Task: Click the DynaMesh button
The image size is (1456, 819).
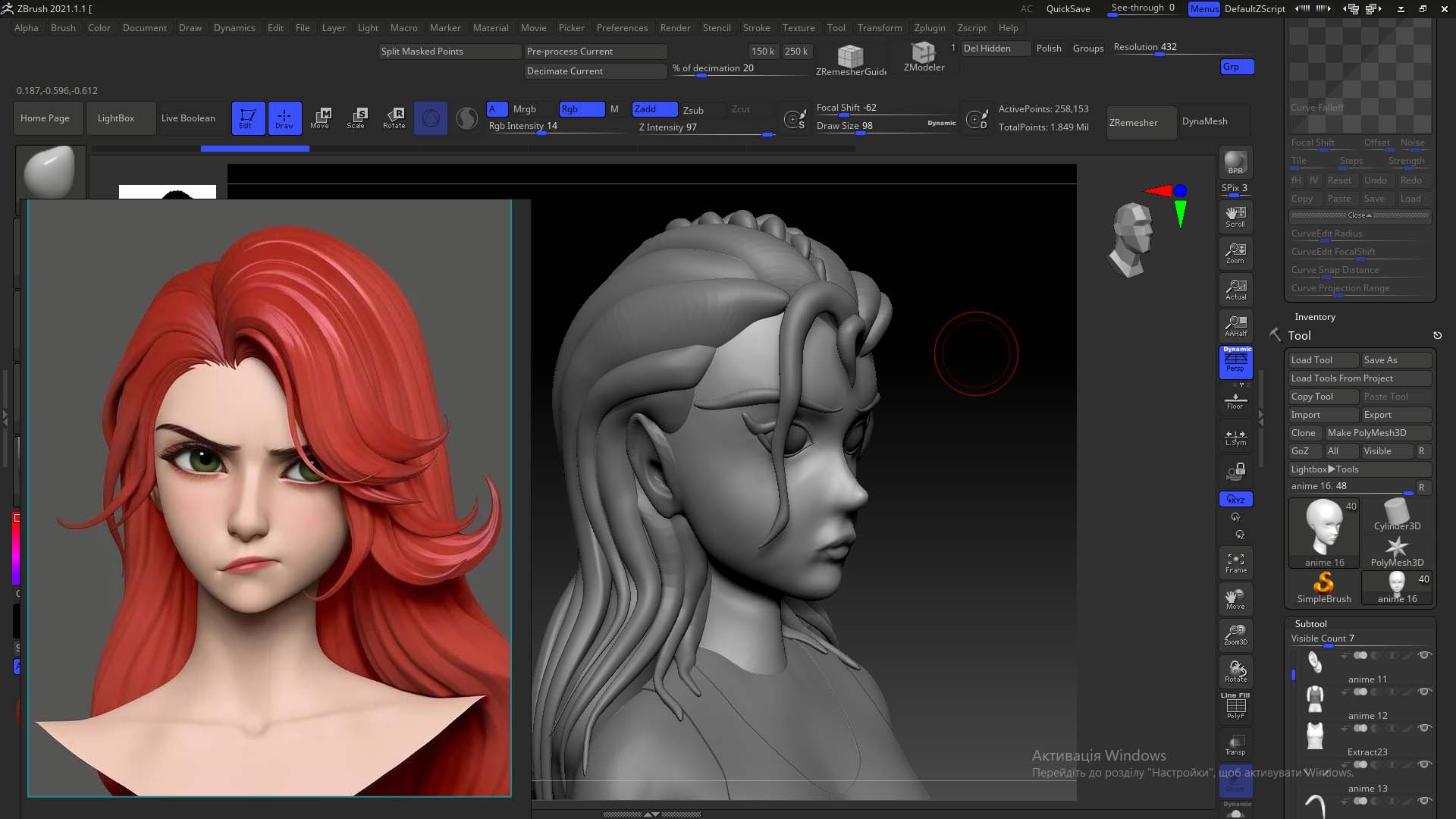Action: [1204, 121]
